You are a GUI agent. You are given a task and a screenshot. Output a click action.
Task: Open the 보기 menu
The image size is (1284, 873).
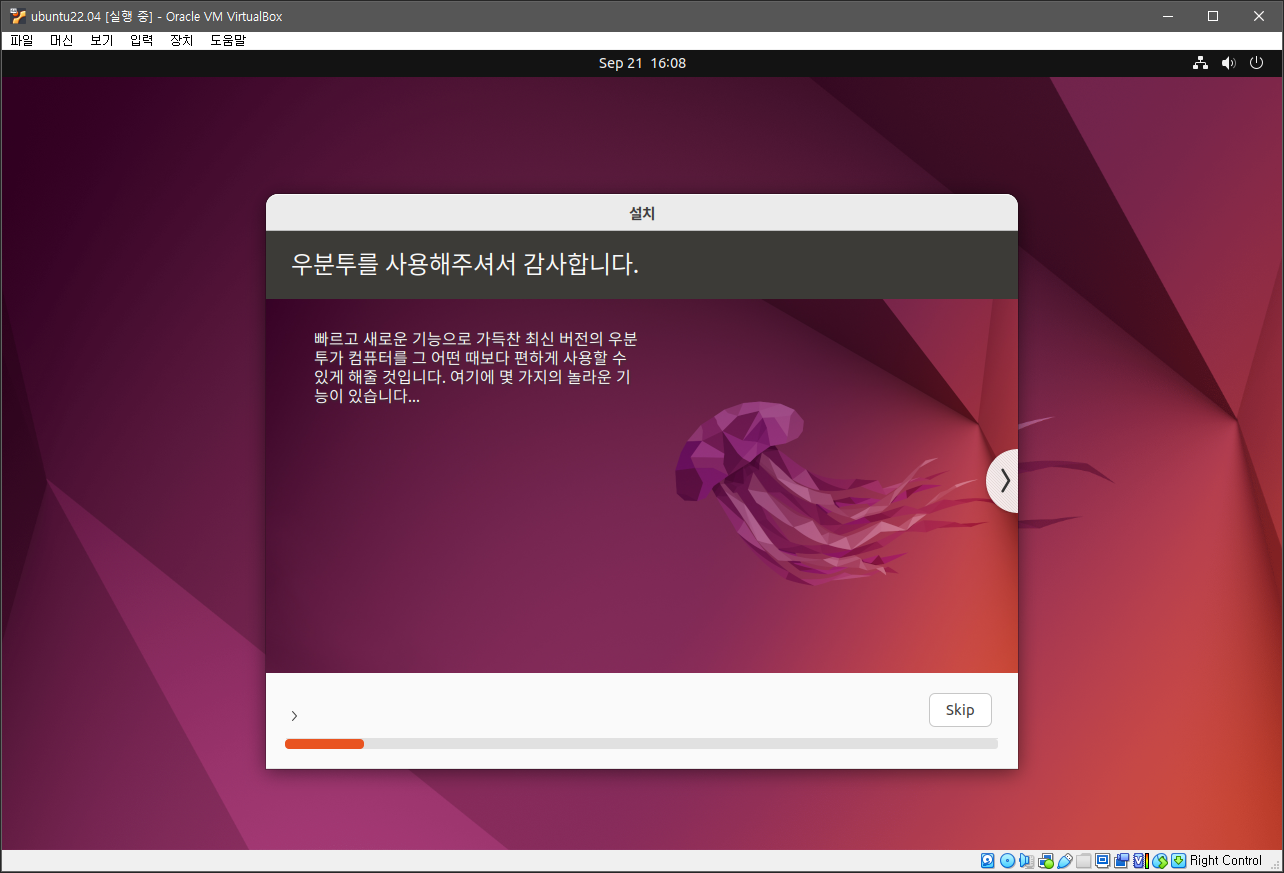coord(102,41)
